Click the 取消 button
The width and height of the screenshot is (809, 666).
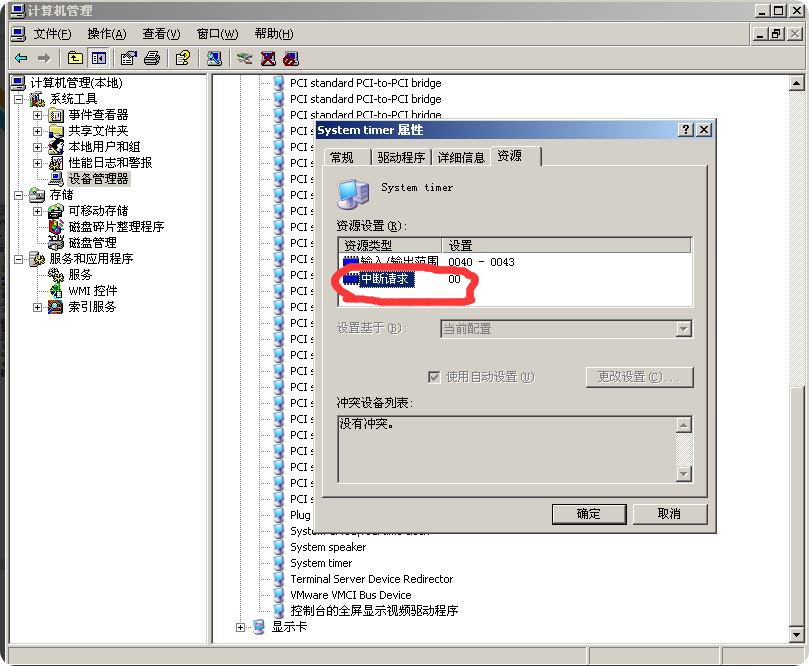pyautogui.click(x=669, y=514)
